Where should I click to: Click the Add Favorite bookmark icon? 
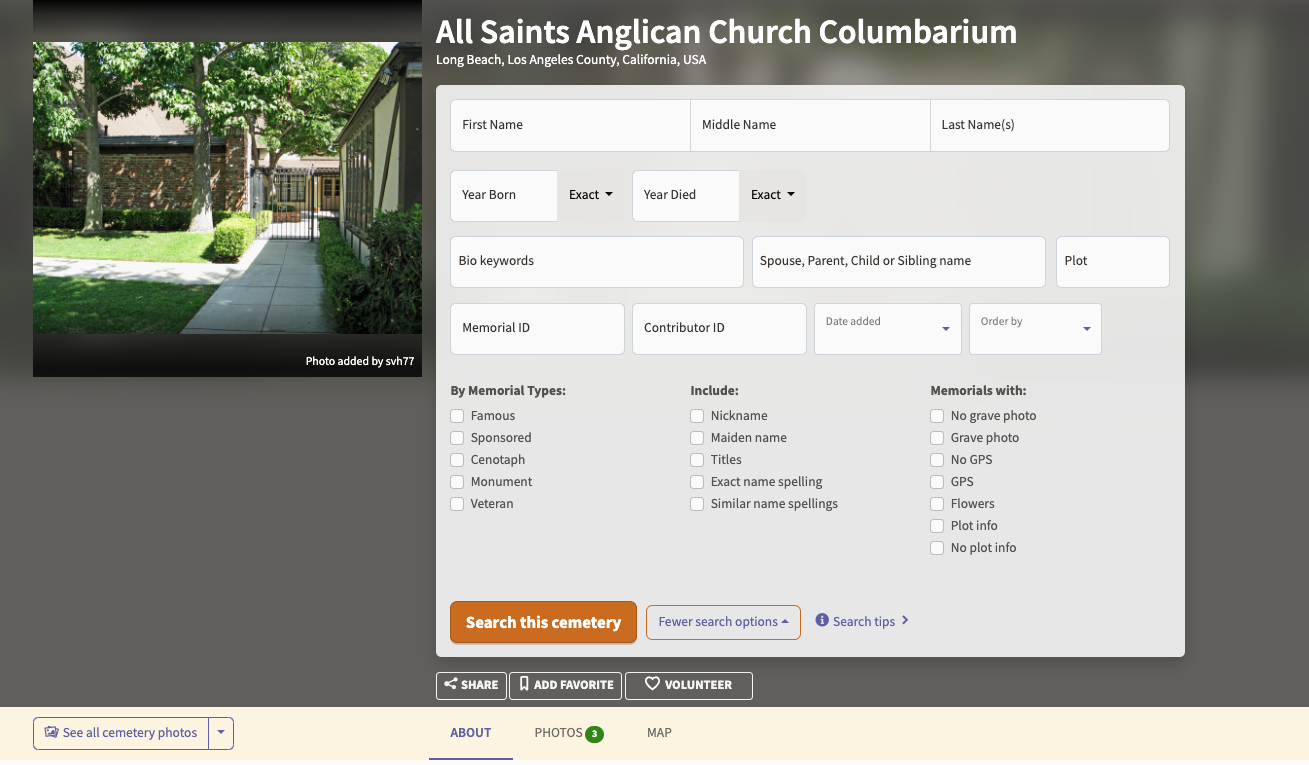[x=524, y=685]
